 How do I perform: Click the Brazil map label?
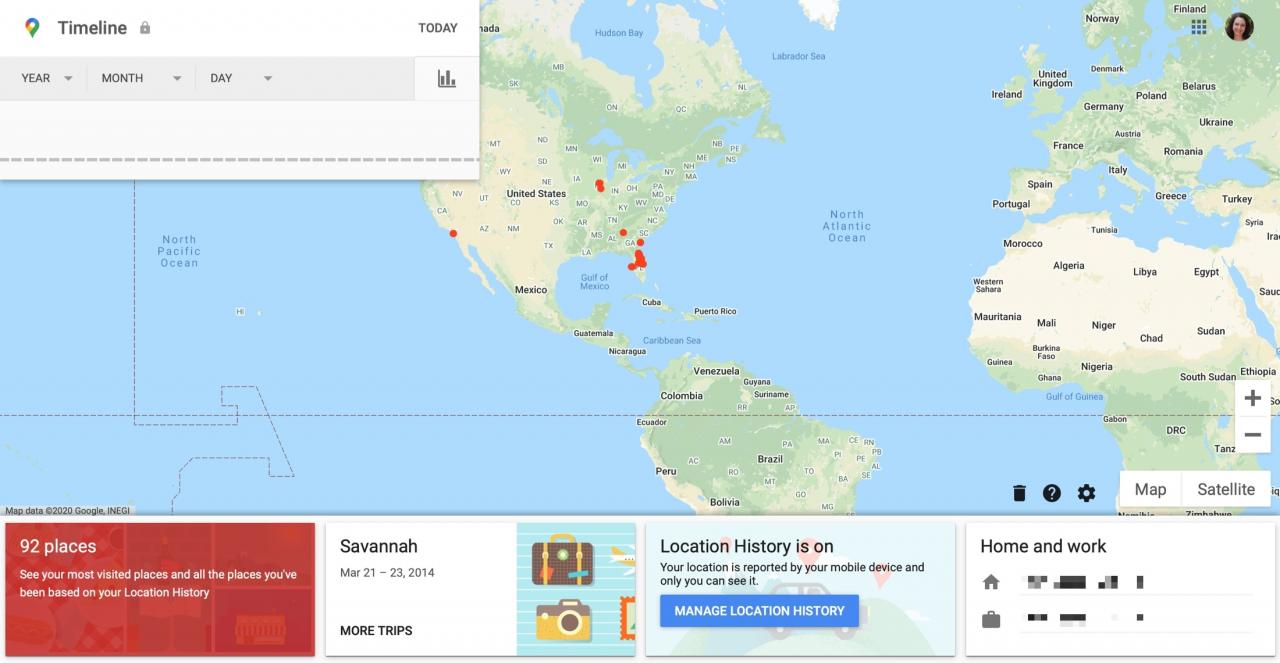coord(770,459)
